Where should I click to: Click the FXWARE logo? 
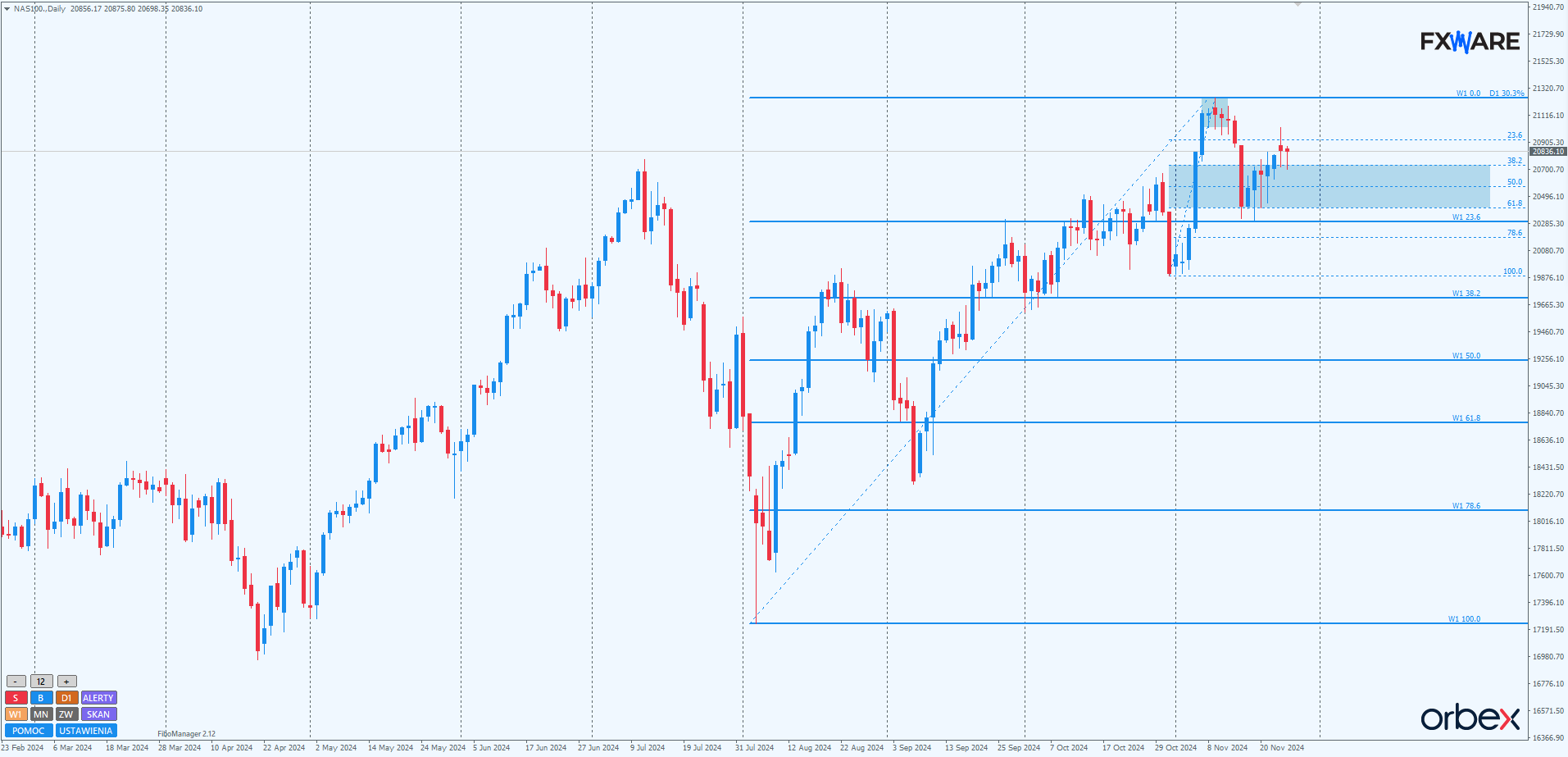click(x=1470, y=41)
